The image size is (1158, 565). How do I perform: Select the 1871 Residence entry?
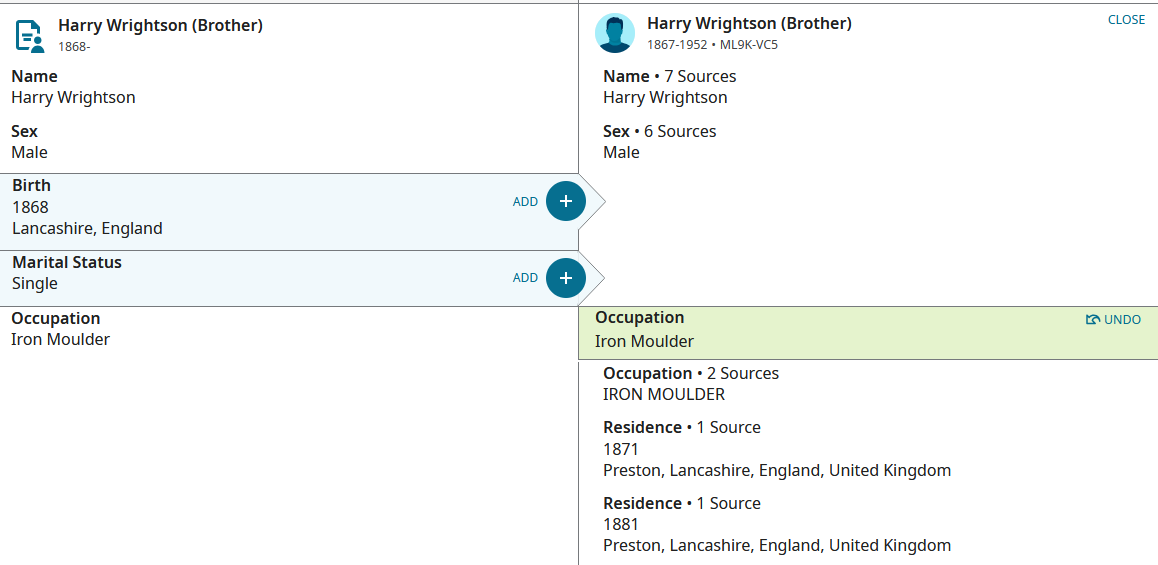(777, 448)
